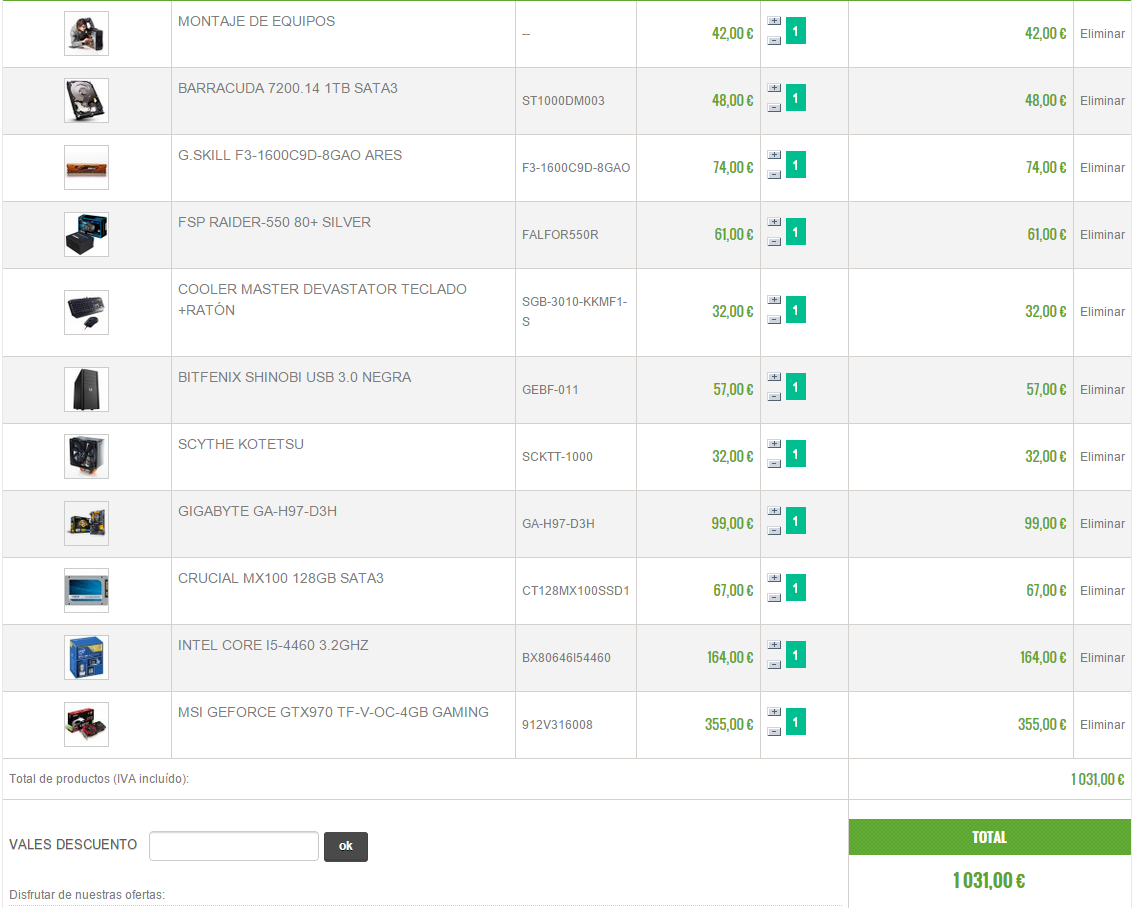
Task: Open BITFENIX SHINOBI case thumbnail
Action: [x=86, y=390]
